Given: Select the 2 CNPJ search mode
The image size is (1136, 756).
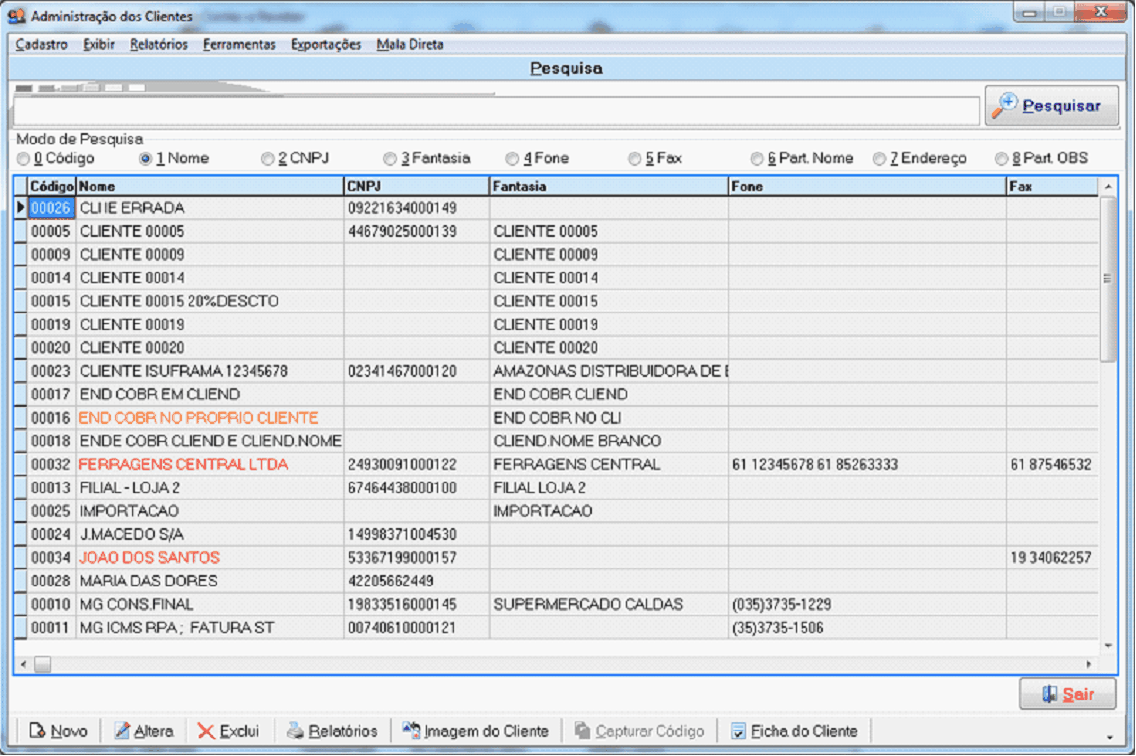Looking at the screenshot, I should tap(268, 159).
